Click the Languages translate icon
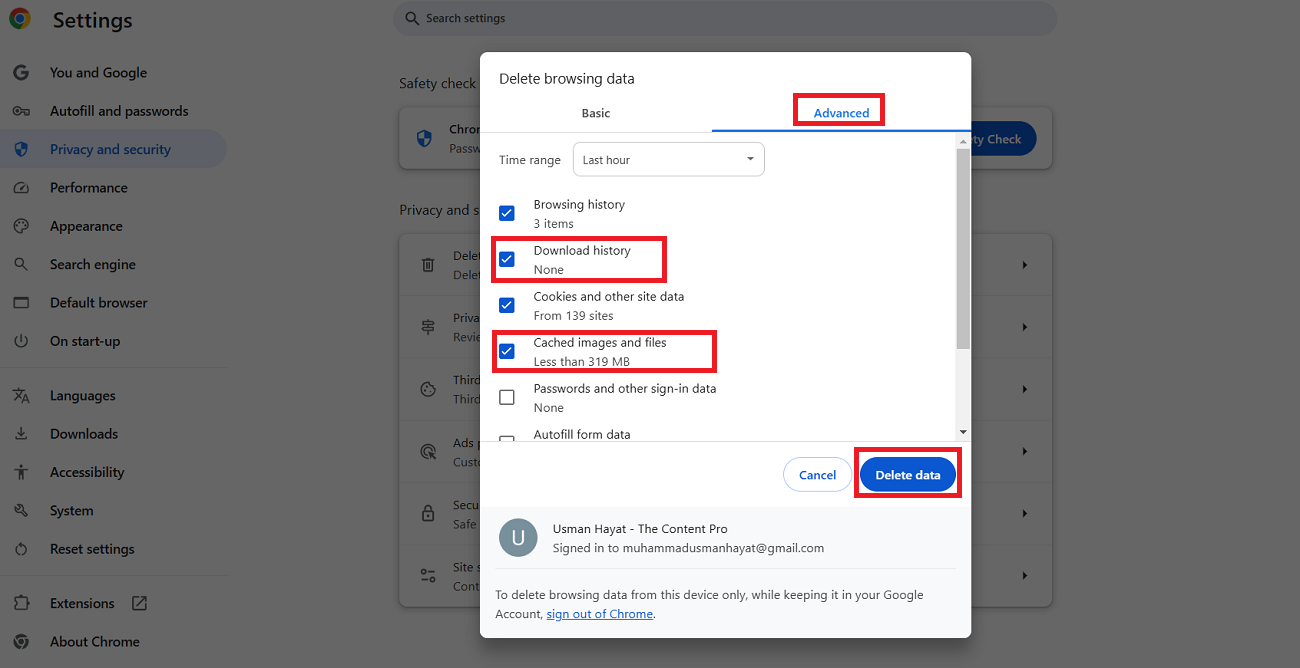1300x668 pixels. [21, 396]
